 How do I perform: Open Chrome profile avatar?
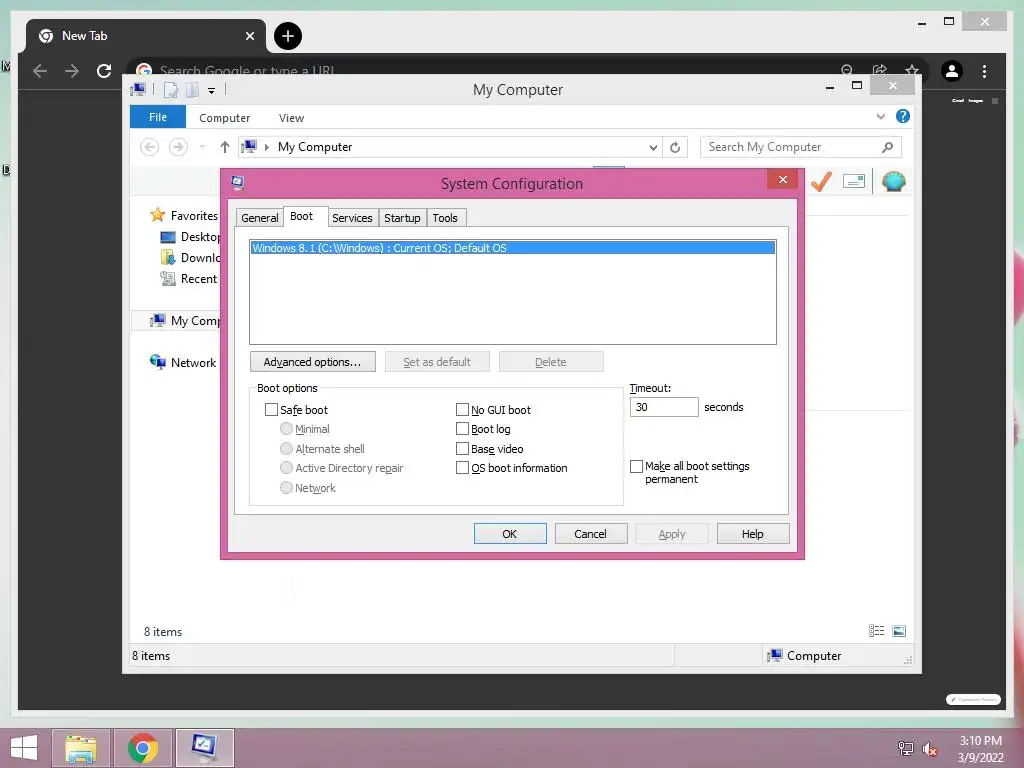tap(952, 71)
